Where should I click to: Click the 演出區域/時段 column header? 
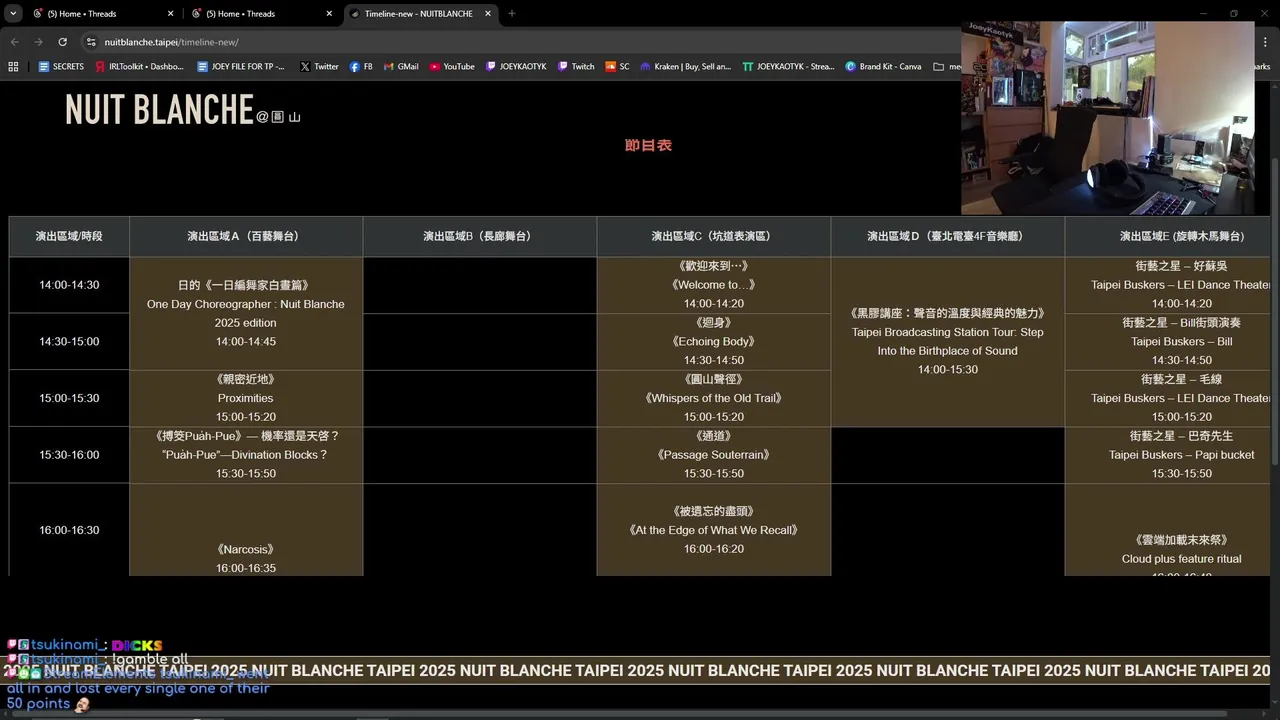tap(69, 236)
